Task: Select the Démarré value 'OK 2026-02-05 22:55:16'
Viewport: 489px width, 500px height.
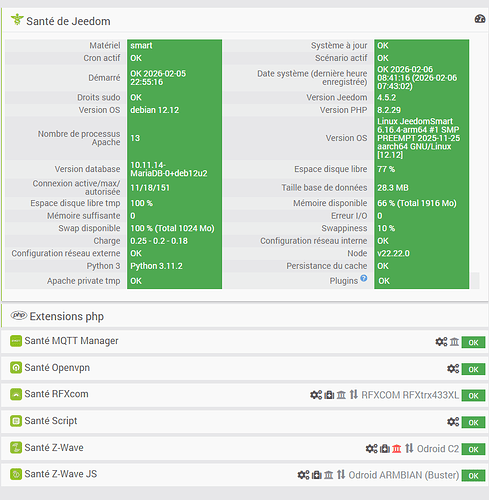Action: click(158, 78)
